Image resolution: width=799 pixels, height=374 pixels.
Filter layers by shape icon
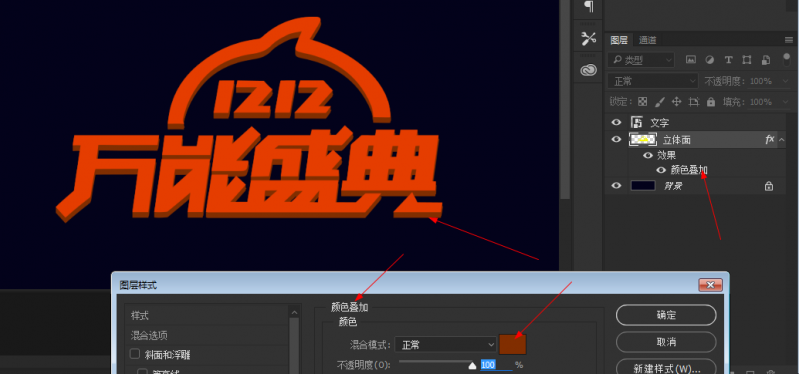(747, 60)
